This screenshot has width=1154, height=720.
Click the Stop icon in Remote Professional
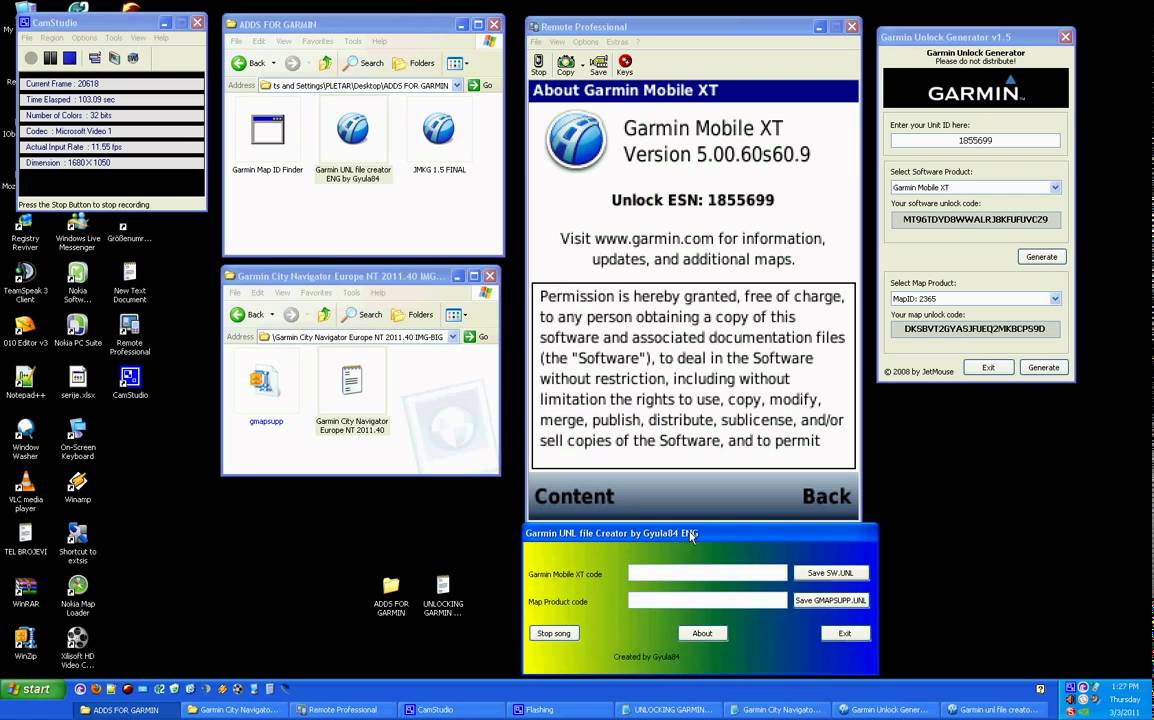tap(539, 65)
